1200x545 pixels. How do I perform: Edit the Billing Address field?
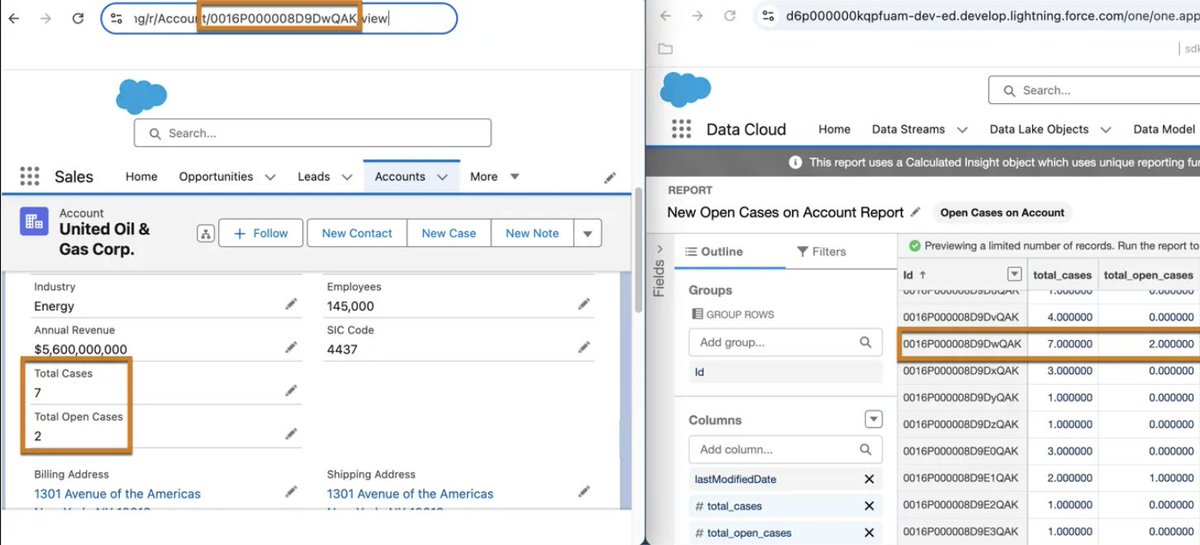click(x=291, y=491)
